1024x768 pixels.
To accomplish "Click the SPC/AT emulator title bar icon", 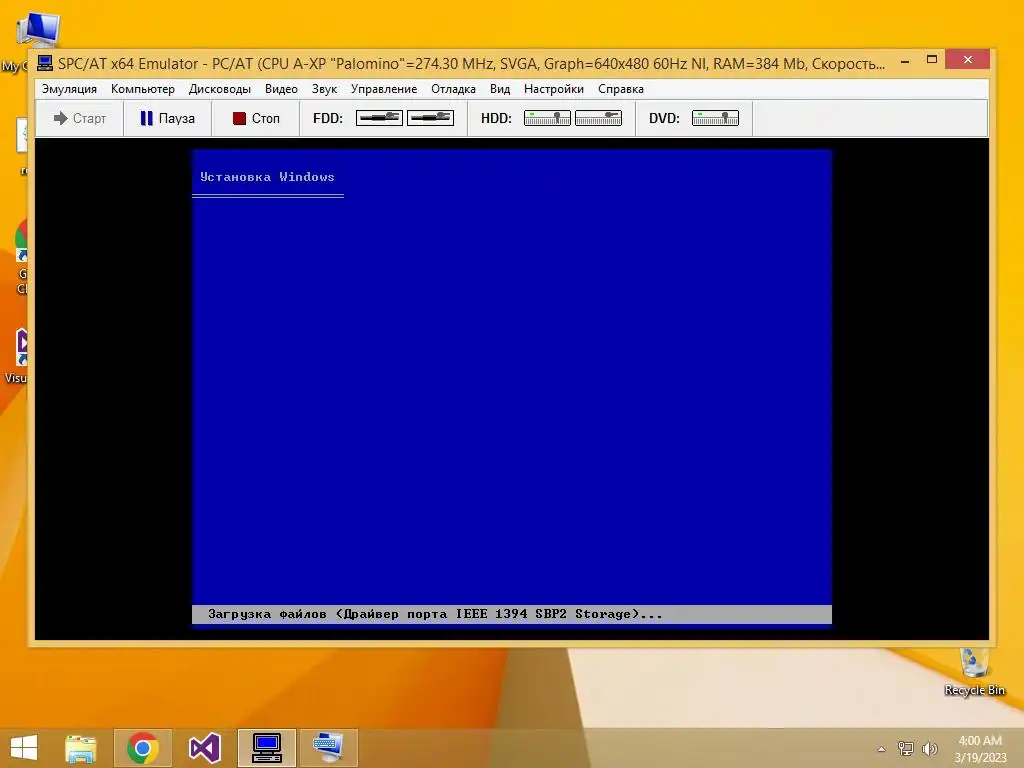I will pyautogui.click(x=44, y=63).
